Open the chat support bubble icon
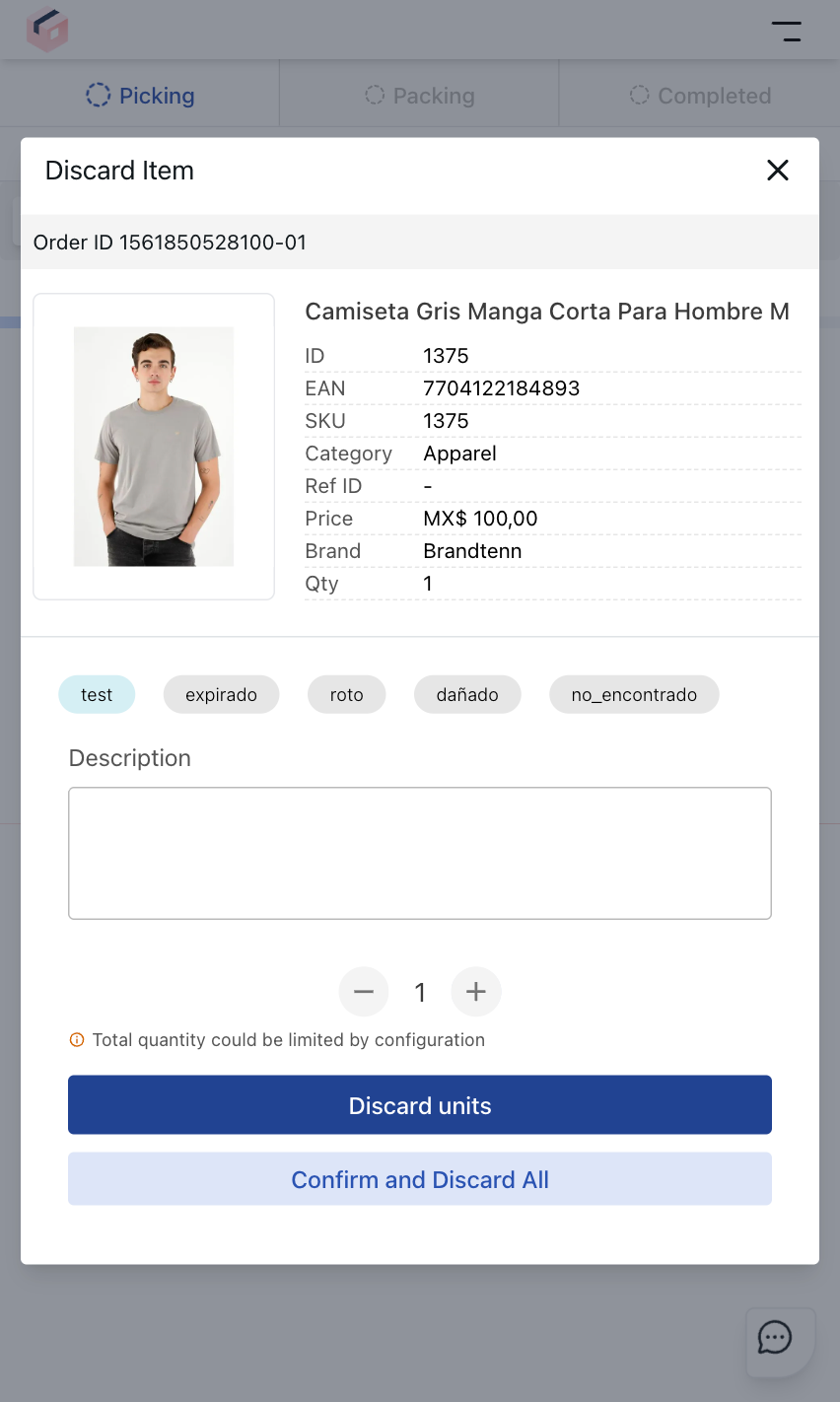 pos(775,1338)
